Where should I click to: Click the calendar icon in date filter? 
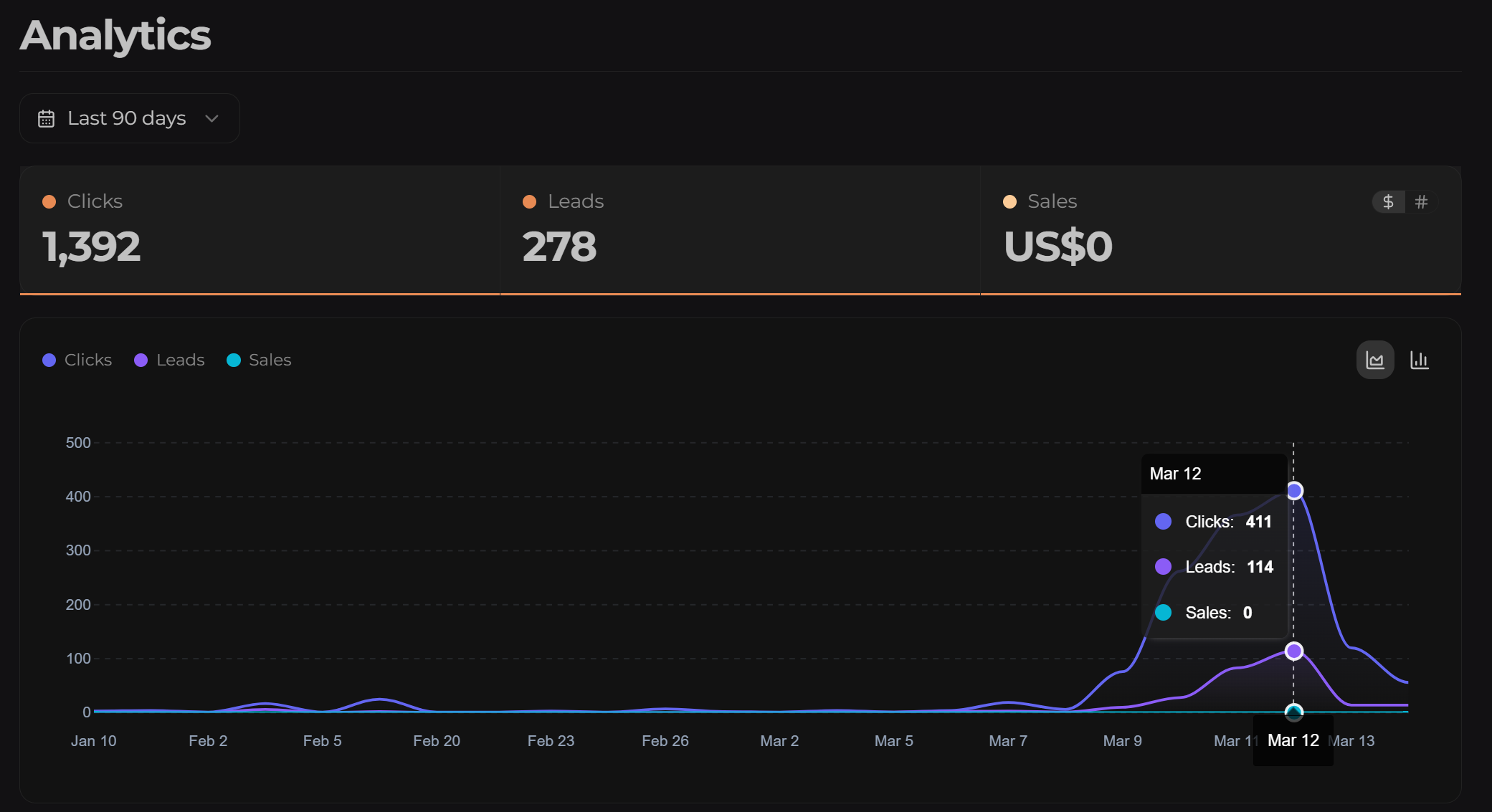click(46, 118)
